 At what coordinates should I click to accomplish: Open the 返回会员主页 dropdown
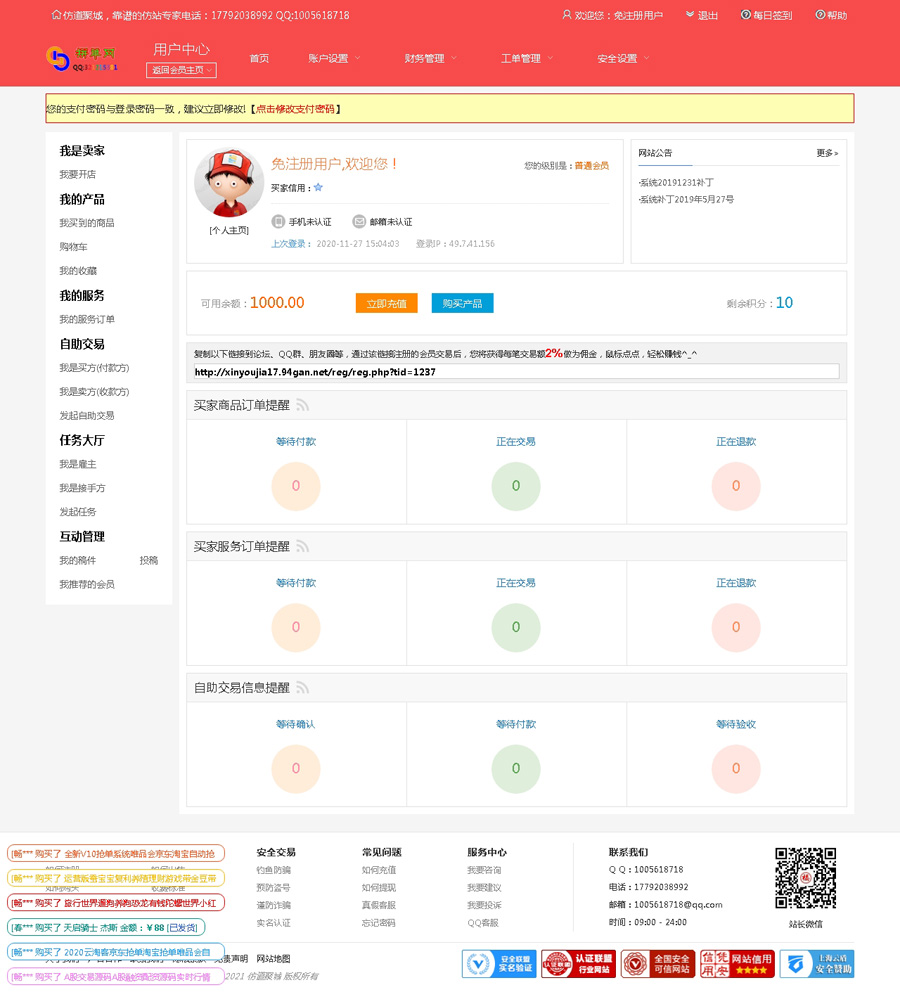[181, 70]
